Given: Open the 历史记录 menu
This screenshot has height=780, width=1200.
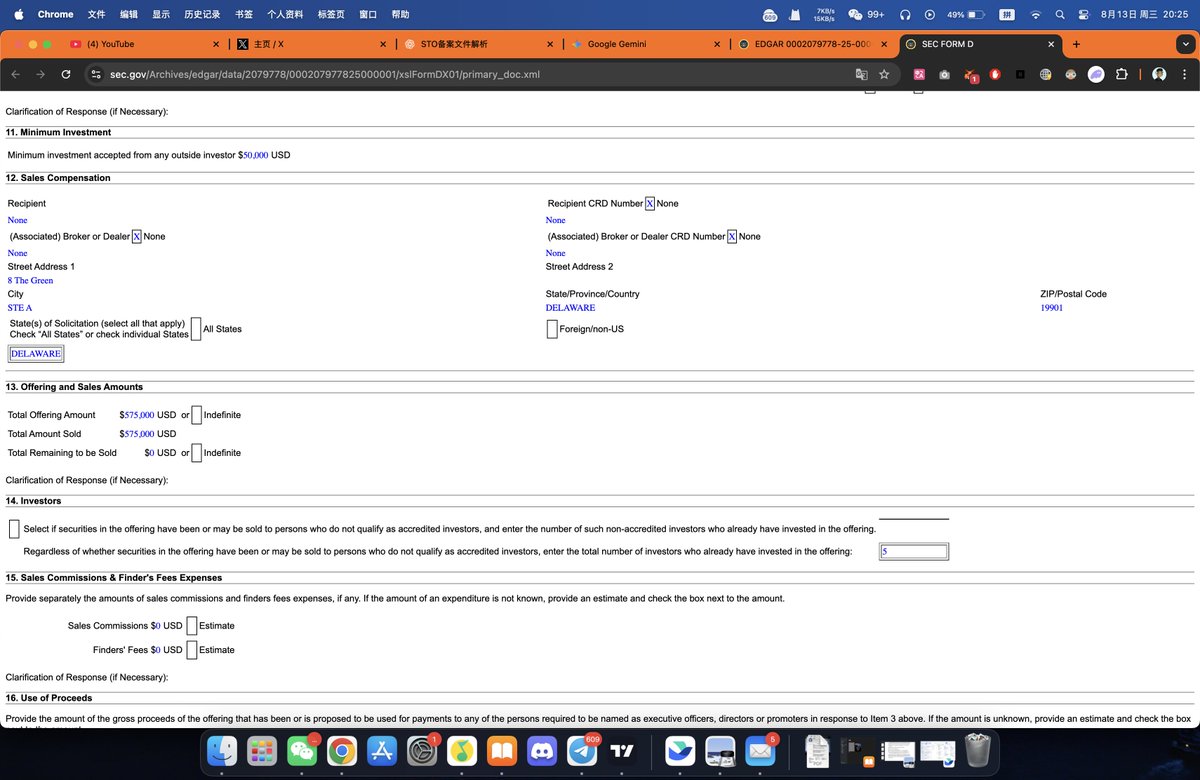Looking at the screenshot, I should click(202, 15).
